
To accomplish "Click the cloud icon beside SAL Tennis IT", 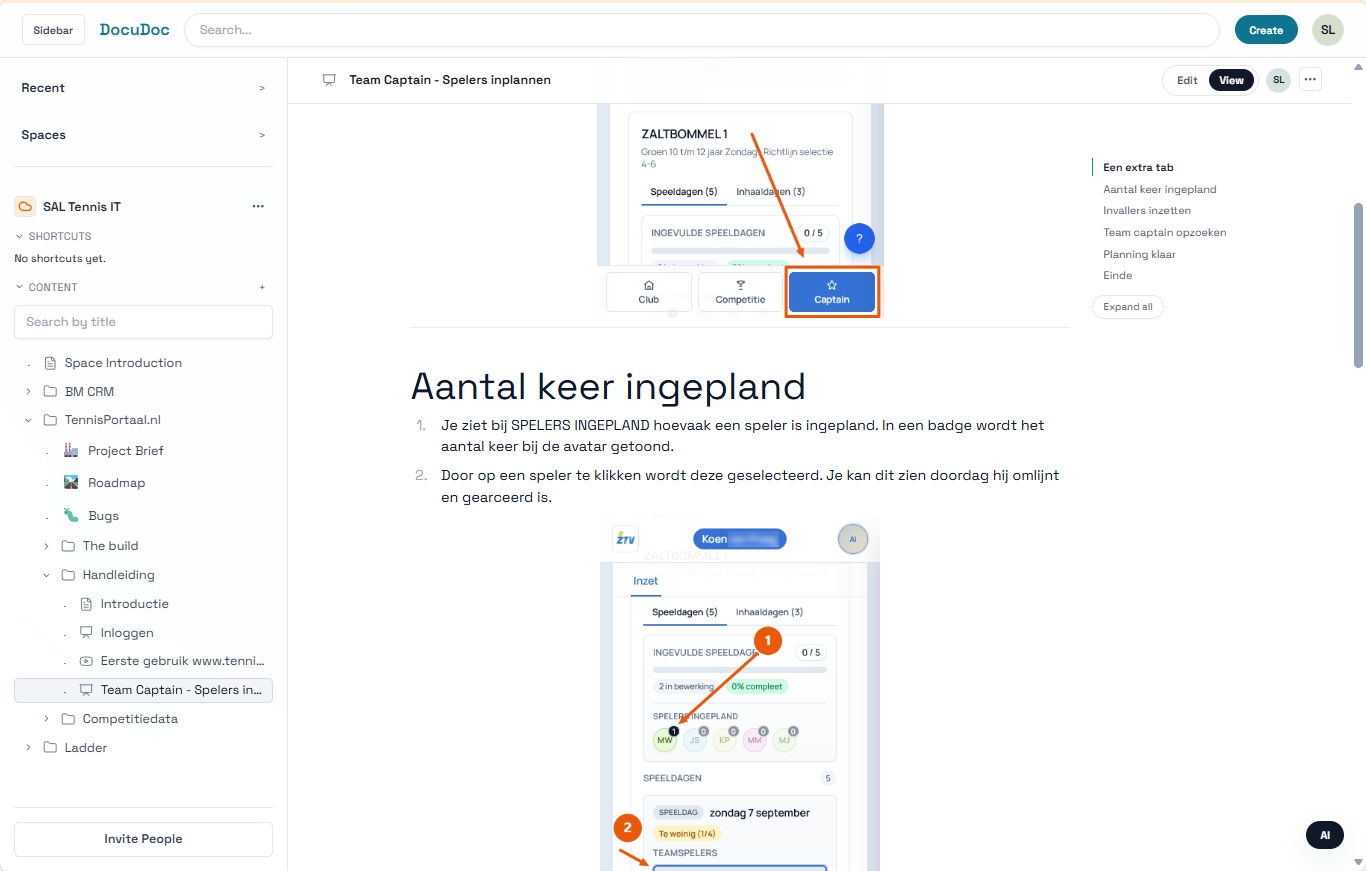I will 25,206.
